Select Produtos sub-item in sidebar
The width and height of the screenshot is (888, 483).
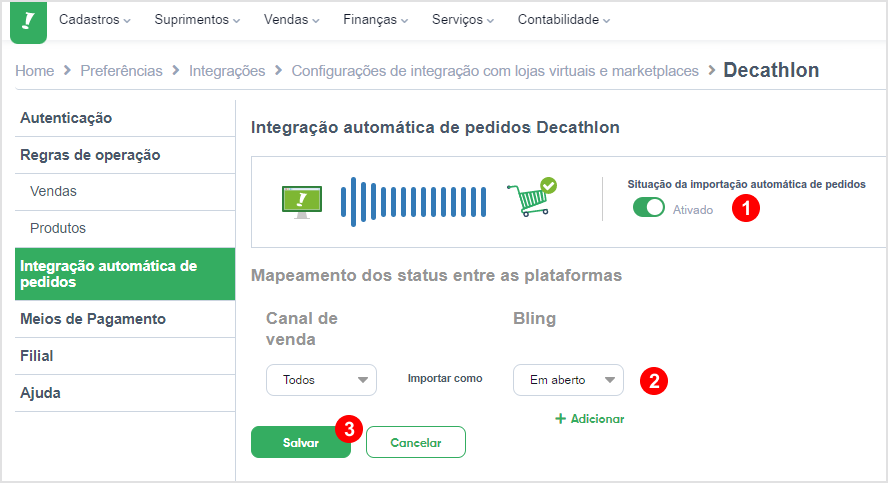[125, 228]
